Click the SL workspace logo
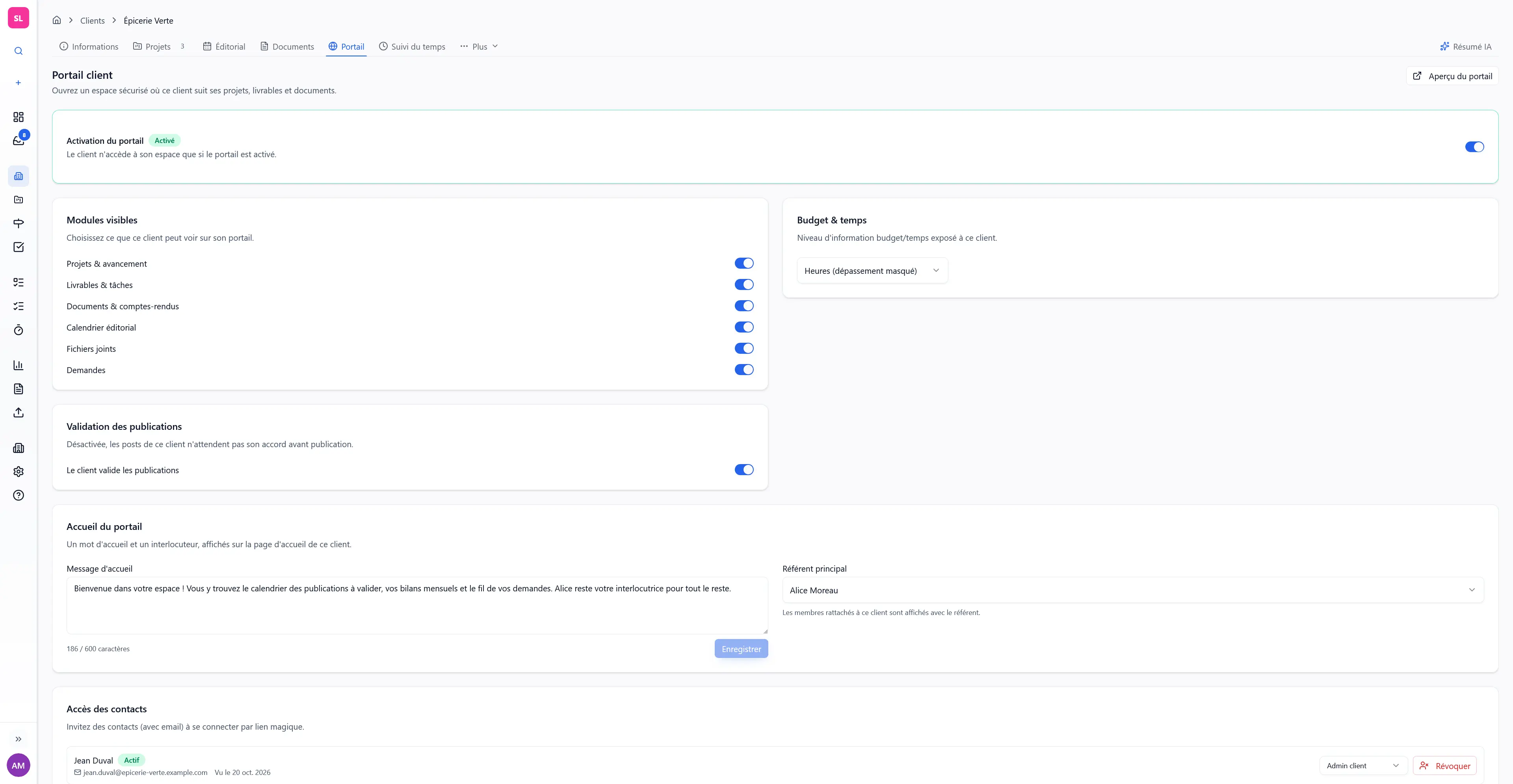The width and height of the screenshot is (1513, 784). click(x=18, y=18)
